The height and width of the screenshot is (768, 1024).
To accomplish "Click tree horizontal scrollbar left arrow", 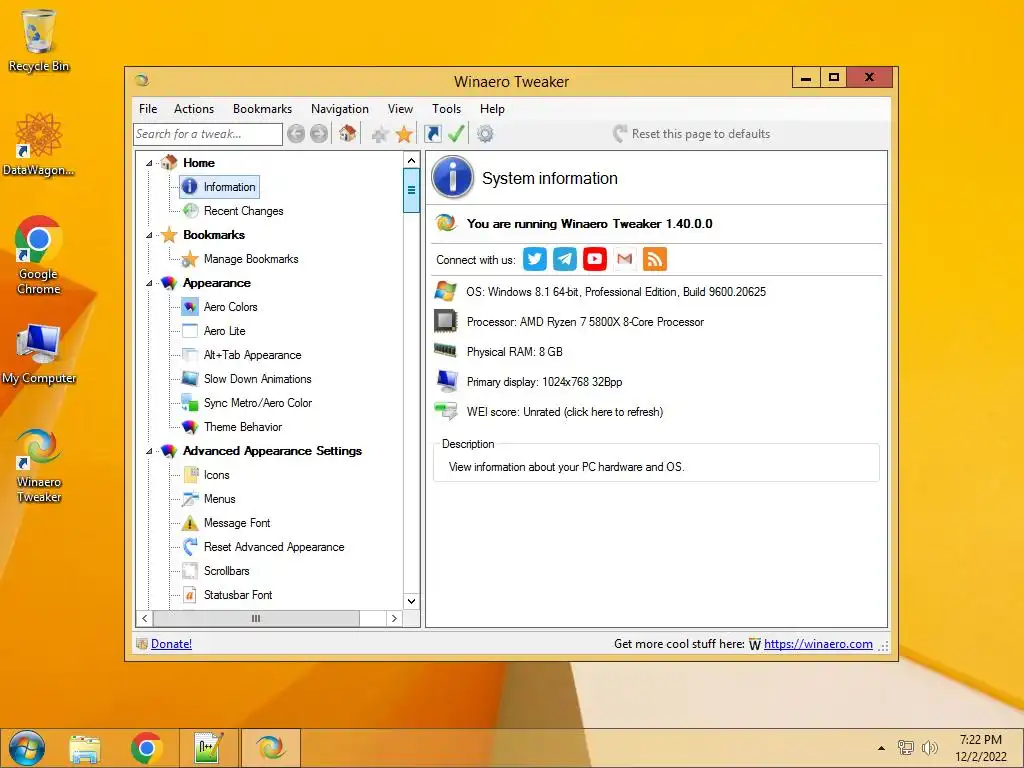I will pyautogui.click(x=144, y=618).
